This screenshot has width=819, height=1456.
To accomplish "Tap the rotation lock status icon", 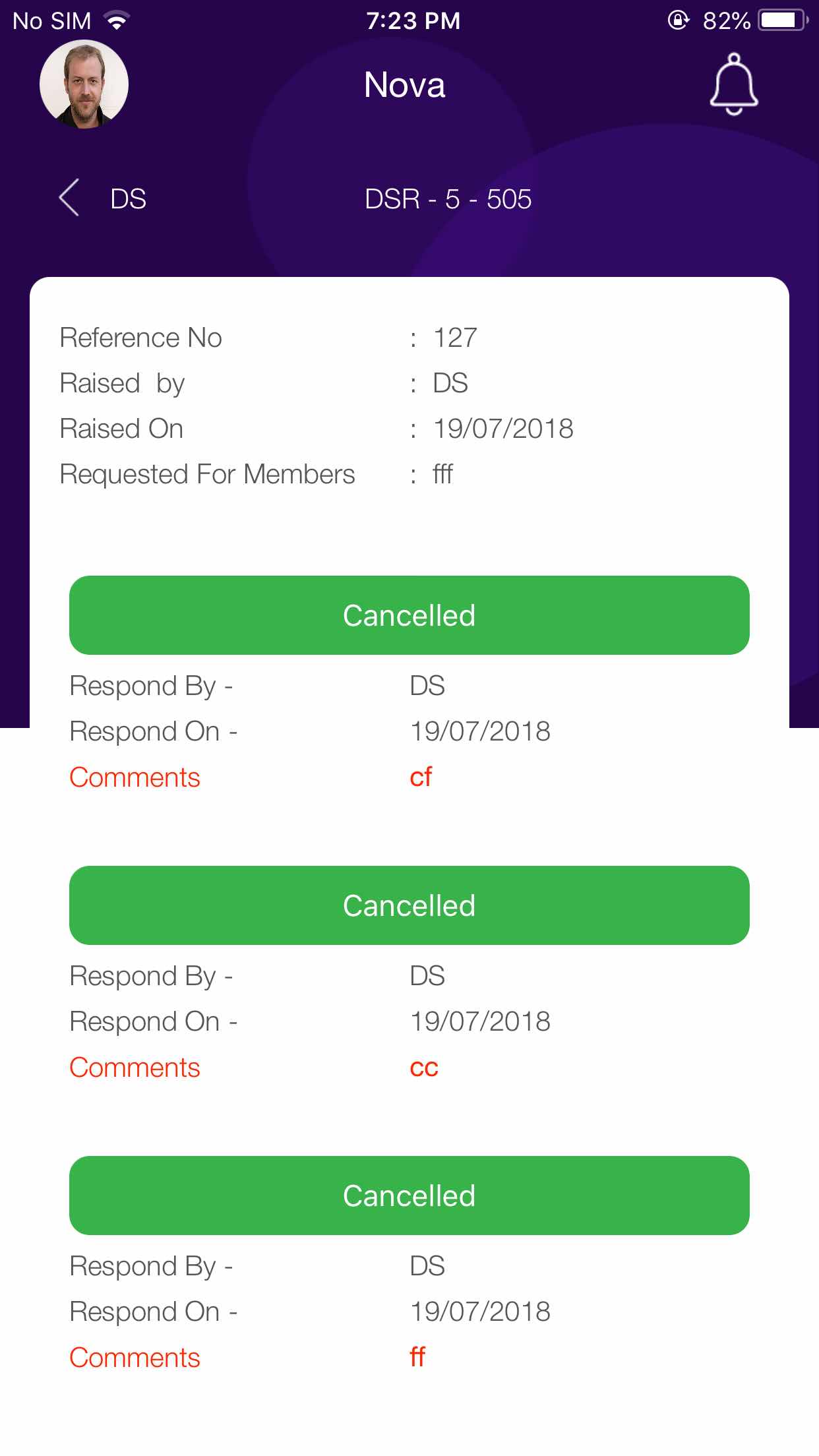I will coord(678,21).
